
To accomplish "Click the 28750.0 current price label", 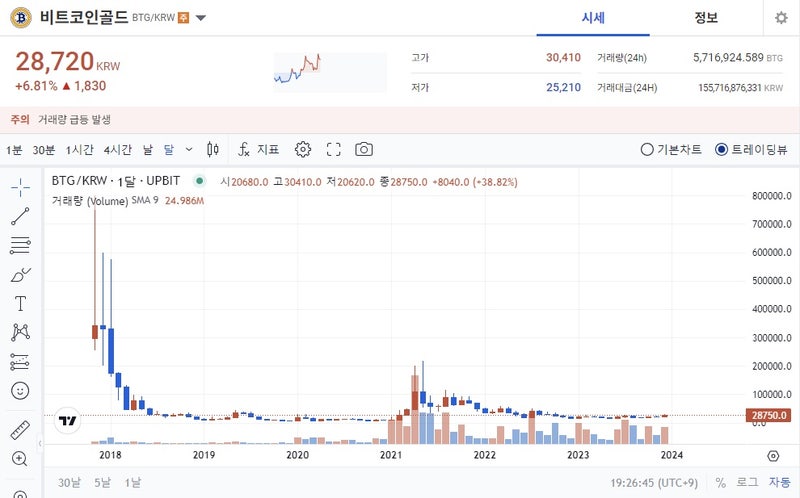I will tap(769, 415).
